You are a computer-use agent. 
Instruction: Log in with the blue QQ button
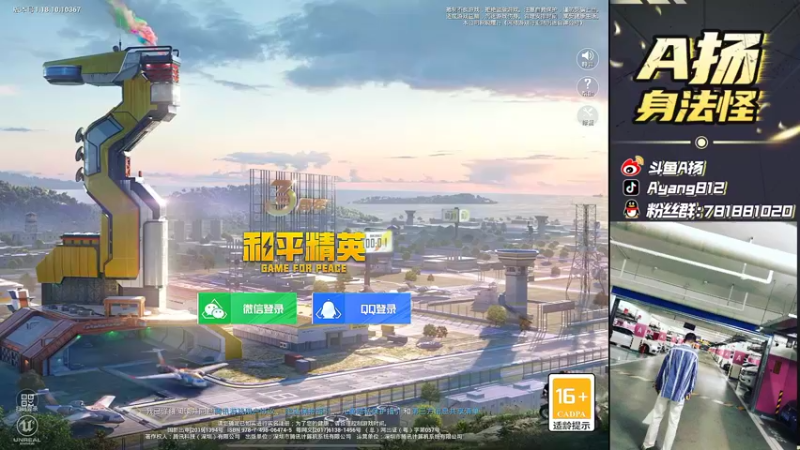coord(361,308)
